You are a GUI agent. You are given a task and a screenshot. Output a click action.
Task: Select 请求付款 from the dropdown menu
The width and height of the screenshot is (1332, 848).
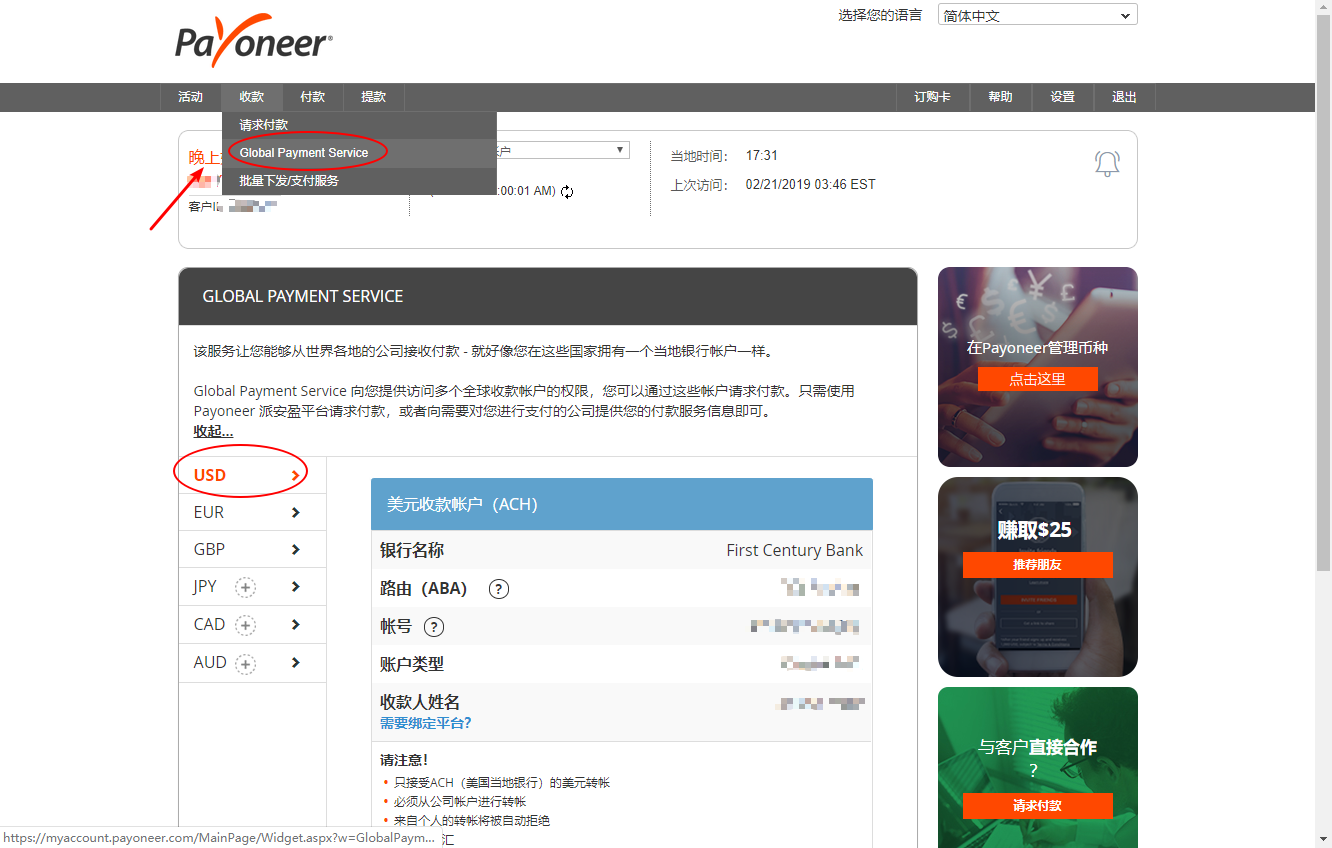click(360, 125)
